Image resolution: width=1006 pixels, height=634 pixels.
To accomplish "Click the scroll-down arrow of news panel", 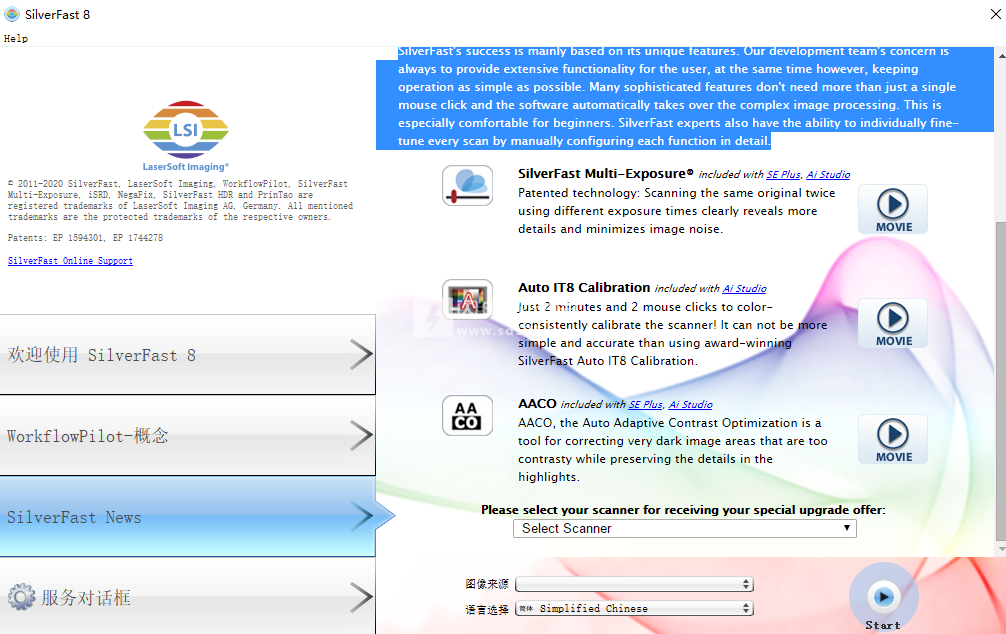I will (1001, 549).
